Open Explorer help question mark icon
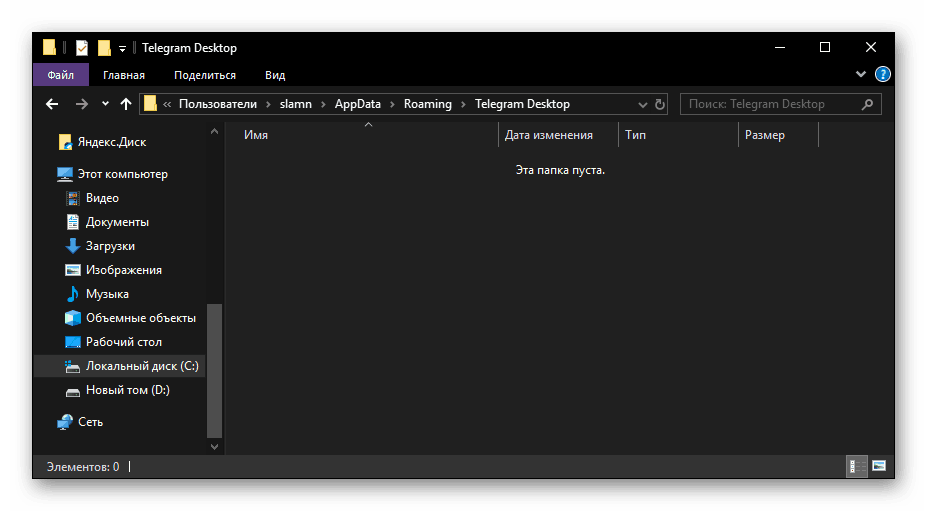The width and height of the screenshot is (927, 511). pos(882,74)
